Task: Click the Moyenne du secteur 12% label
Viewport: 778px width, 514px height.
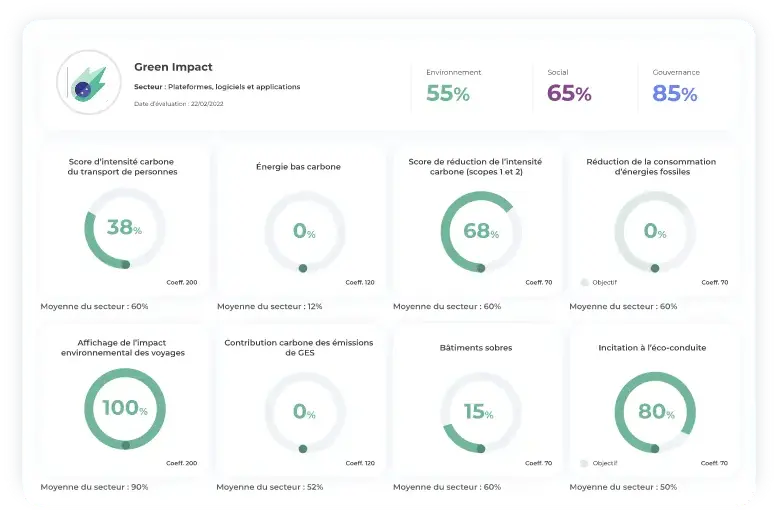Action: click(269, 306)
